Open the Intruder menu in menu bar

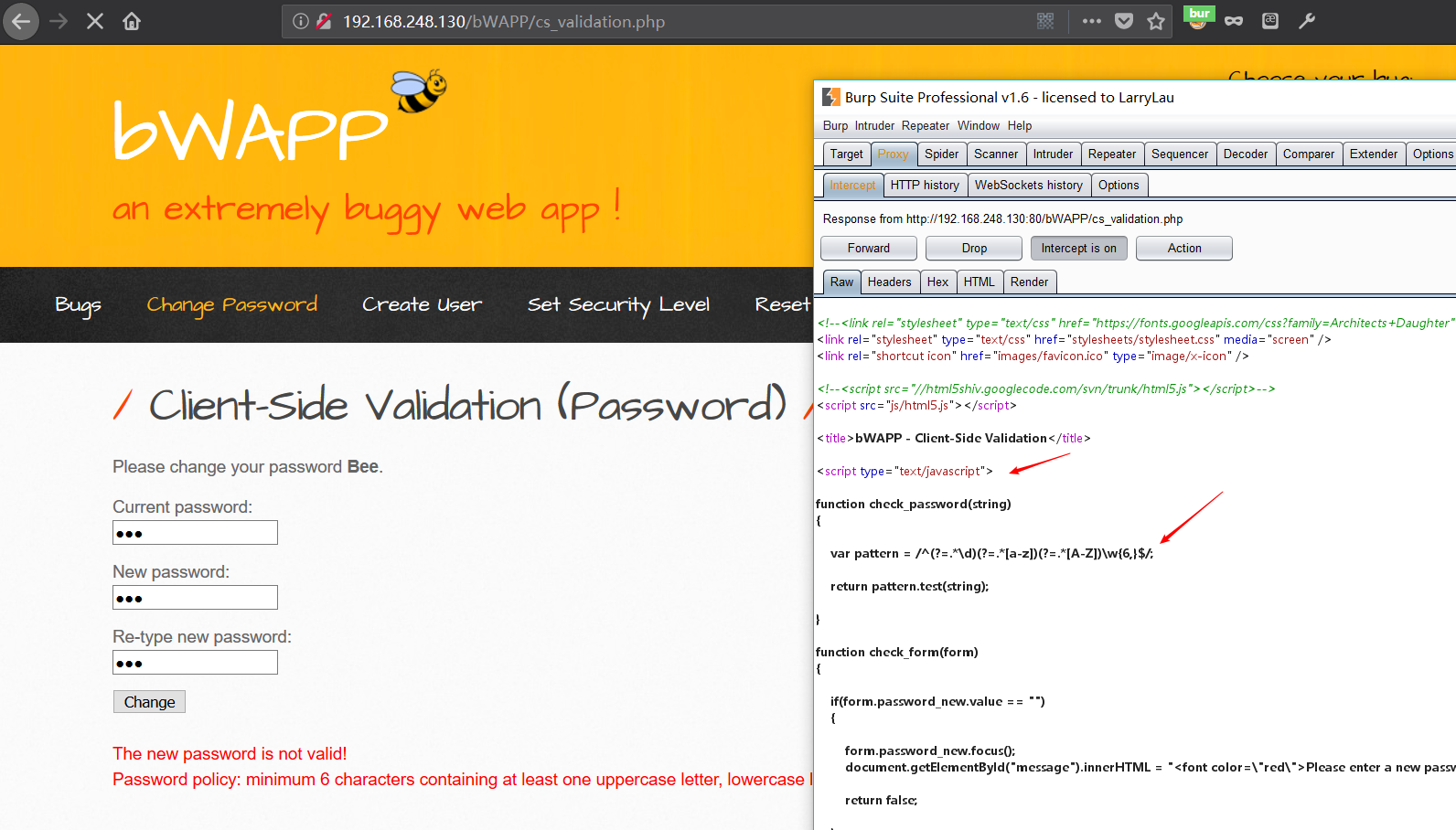(874, 126)
